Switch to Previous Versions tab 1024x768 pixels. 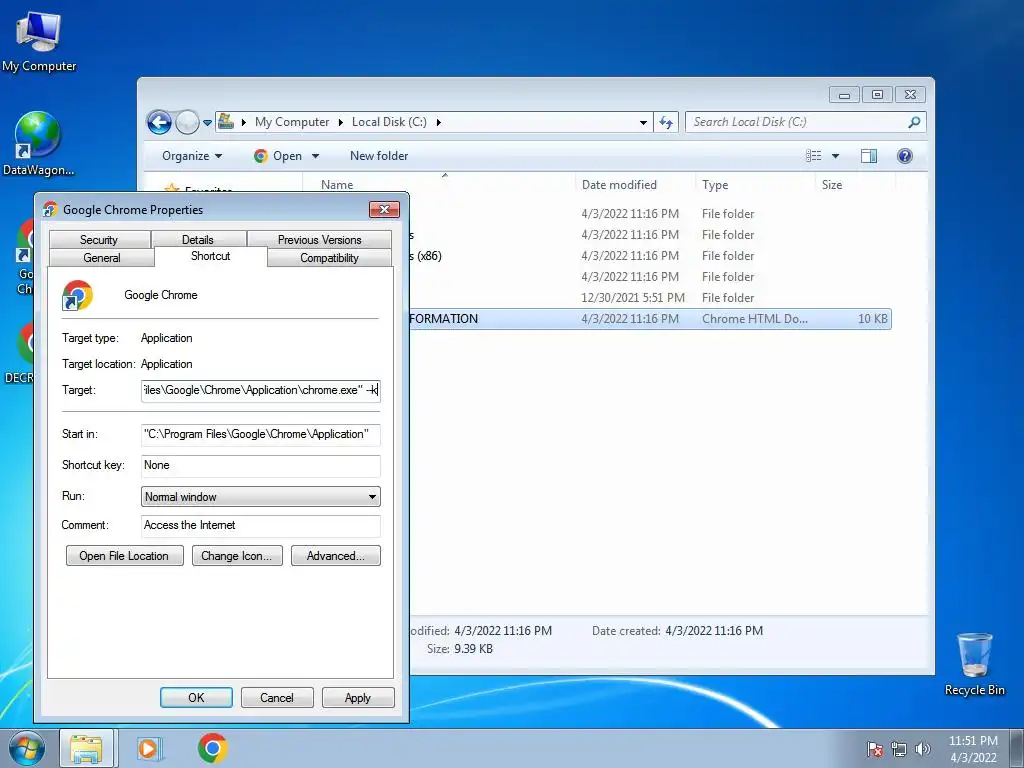319,240
